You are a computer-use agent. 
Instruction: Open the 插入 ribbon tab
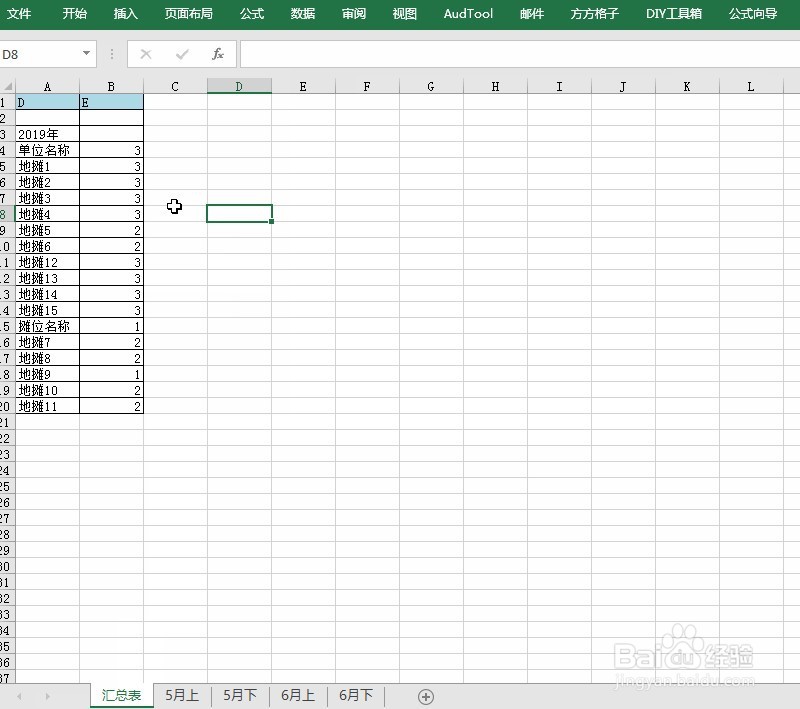pyautogui.click(x=126, y=14)
